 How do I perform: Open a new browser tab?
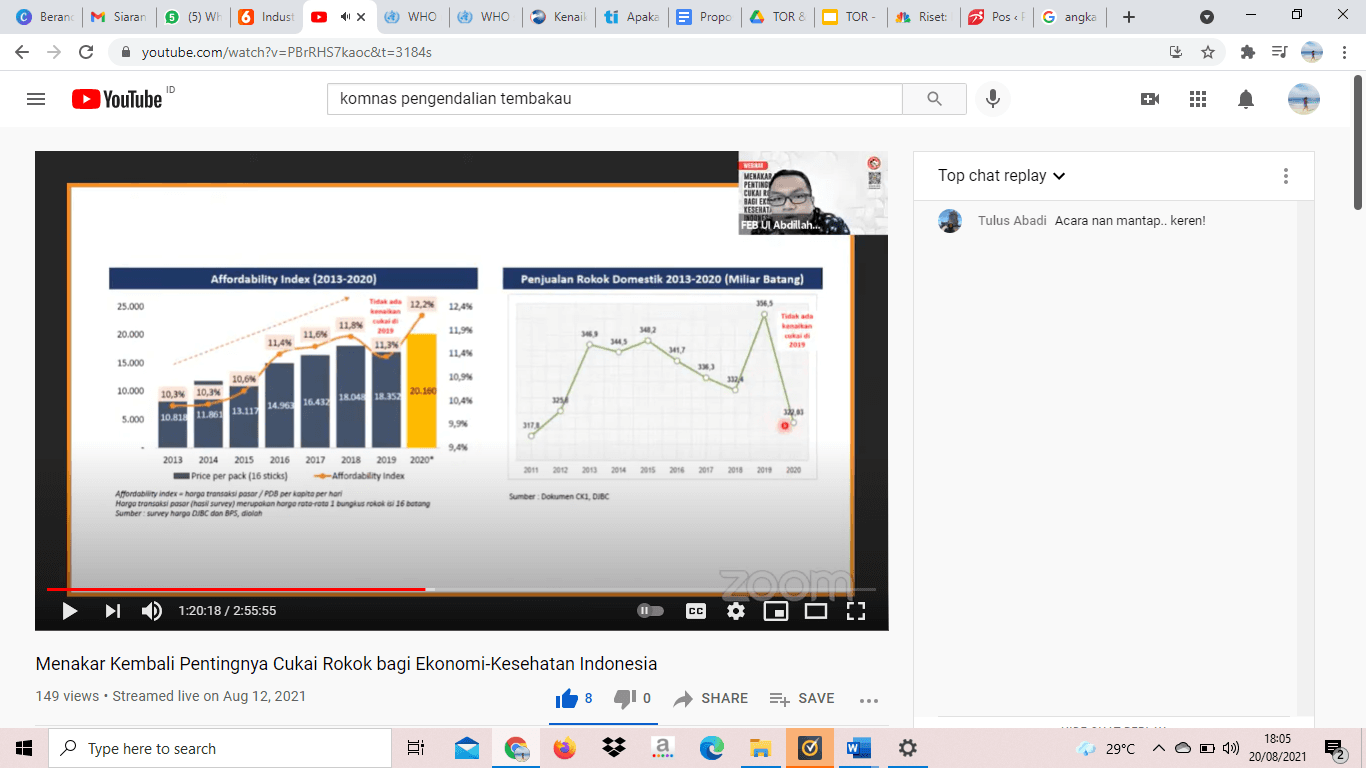point(1129,17)
